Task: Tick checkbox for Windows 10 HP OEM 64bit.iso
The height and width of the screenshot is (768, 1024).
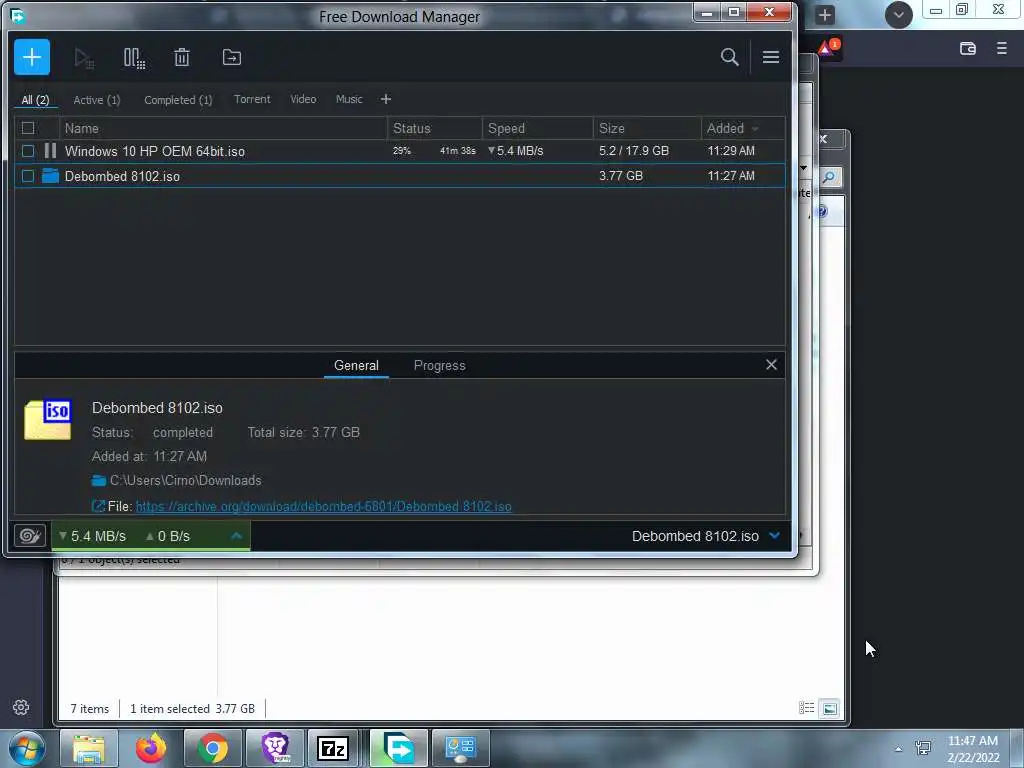Action: tap(28, 151)
